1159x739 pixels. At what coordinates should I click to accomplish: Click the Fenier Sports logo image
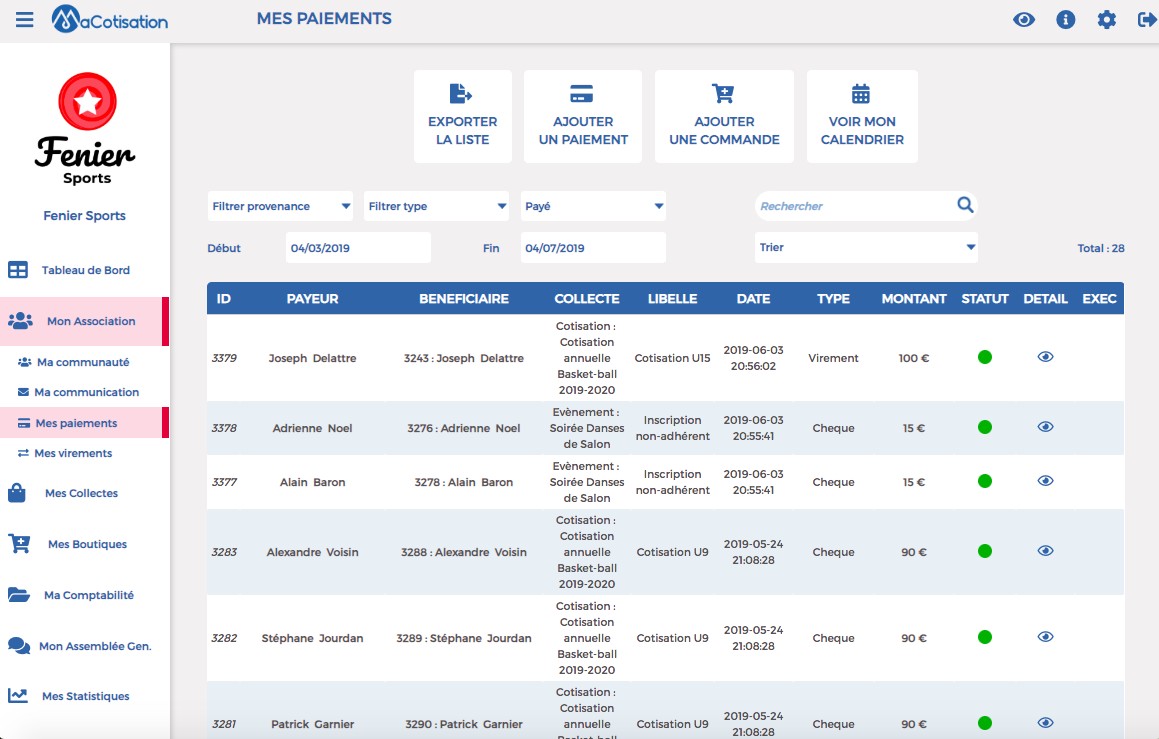(x=85, y=129)
